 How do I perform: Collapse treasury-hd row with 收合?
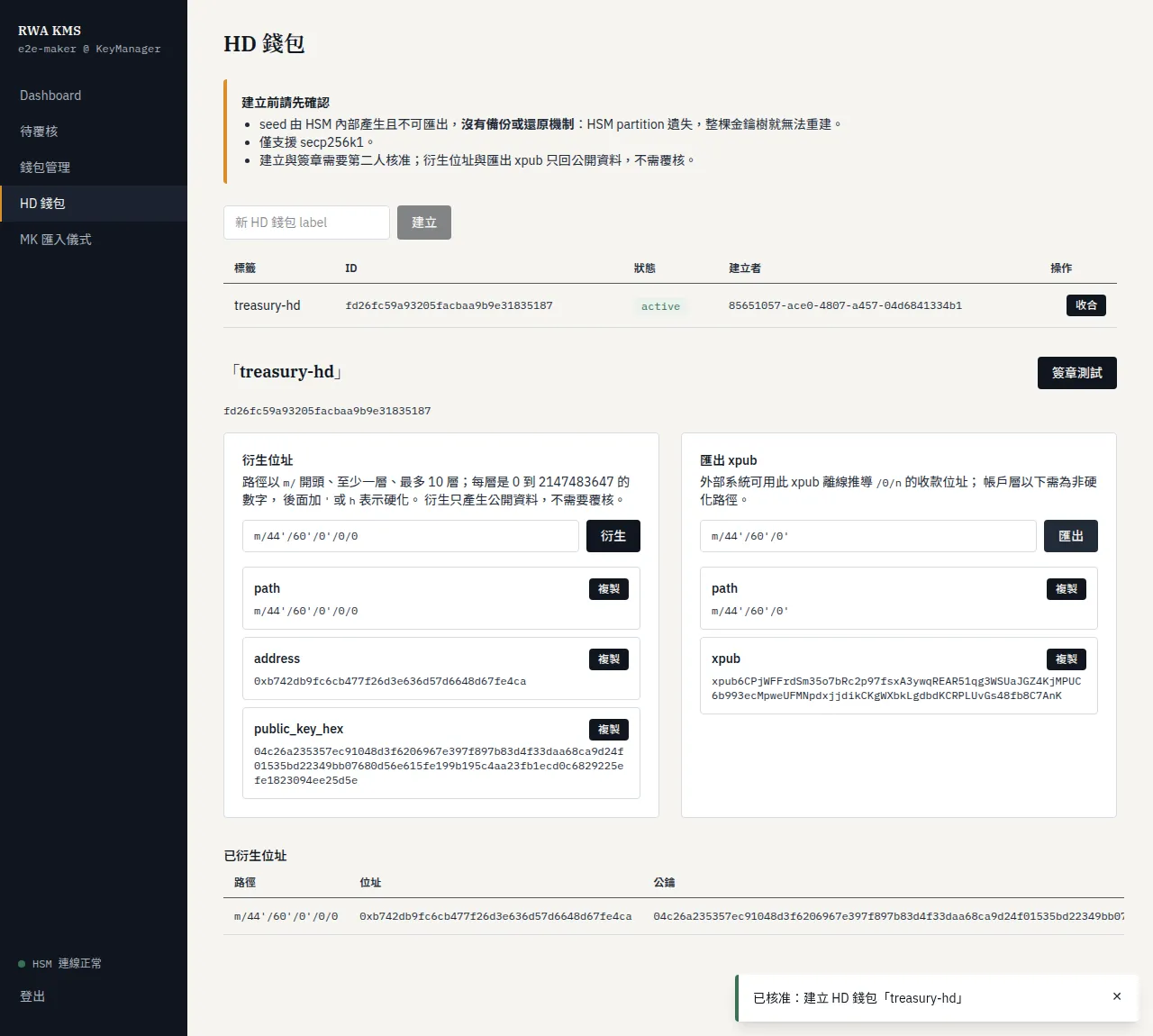click(1086, 305)
